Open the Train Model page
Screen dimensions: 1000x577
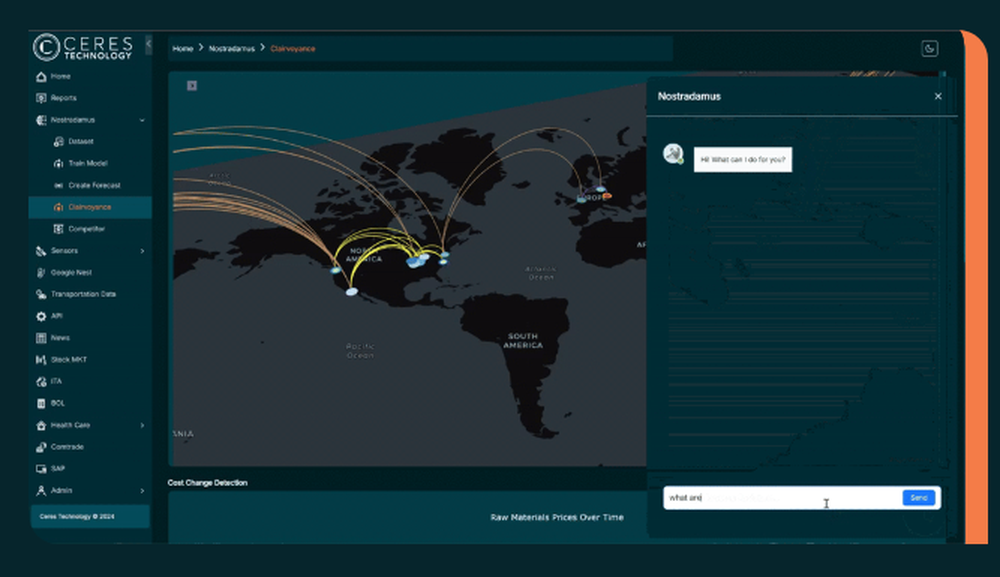(x=90, y=163)
